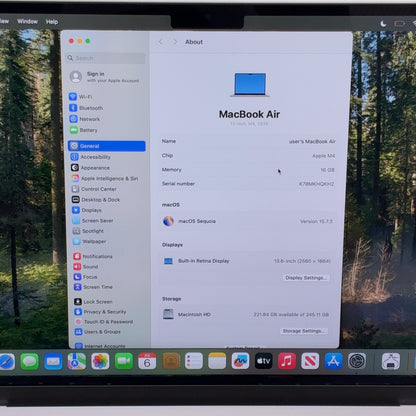Open Music from the Dock
Screen dimensions: 416x416
[x=287, y=361]
